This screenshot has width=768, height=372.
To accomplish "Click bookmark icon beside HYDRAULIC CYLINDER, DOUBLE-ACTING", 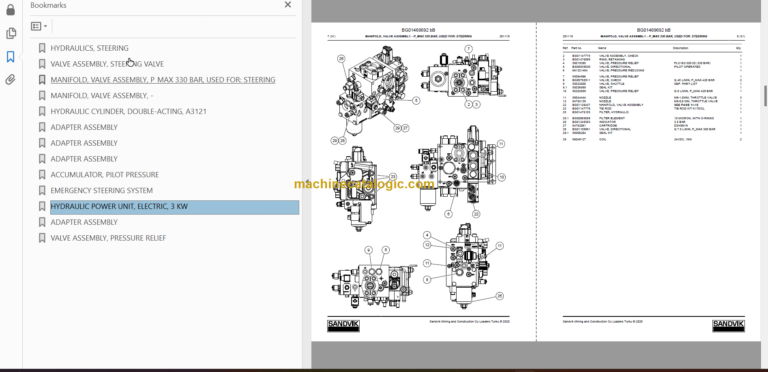I will coord(42,112).
